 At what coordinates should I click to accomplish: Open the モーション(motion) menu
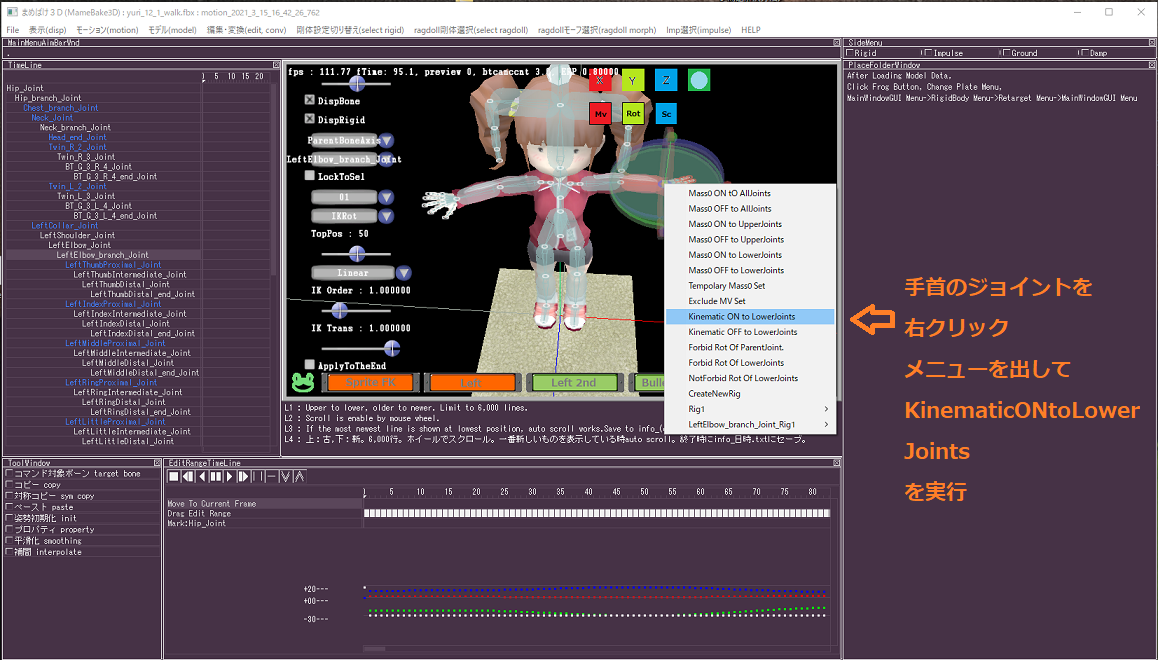[107, 30]
